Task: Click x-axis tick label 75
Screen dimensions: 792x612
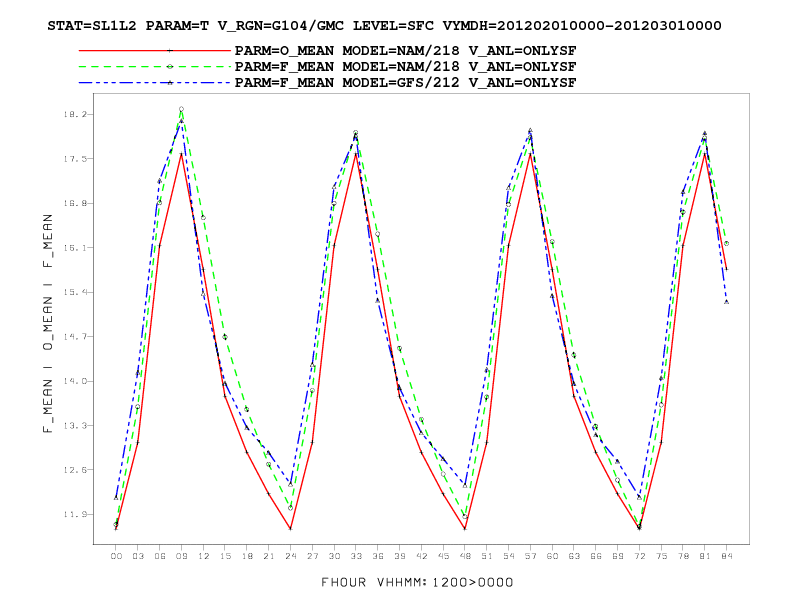Action: tap(661, 556)
